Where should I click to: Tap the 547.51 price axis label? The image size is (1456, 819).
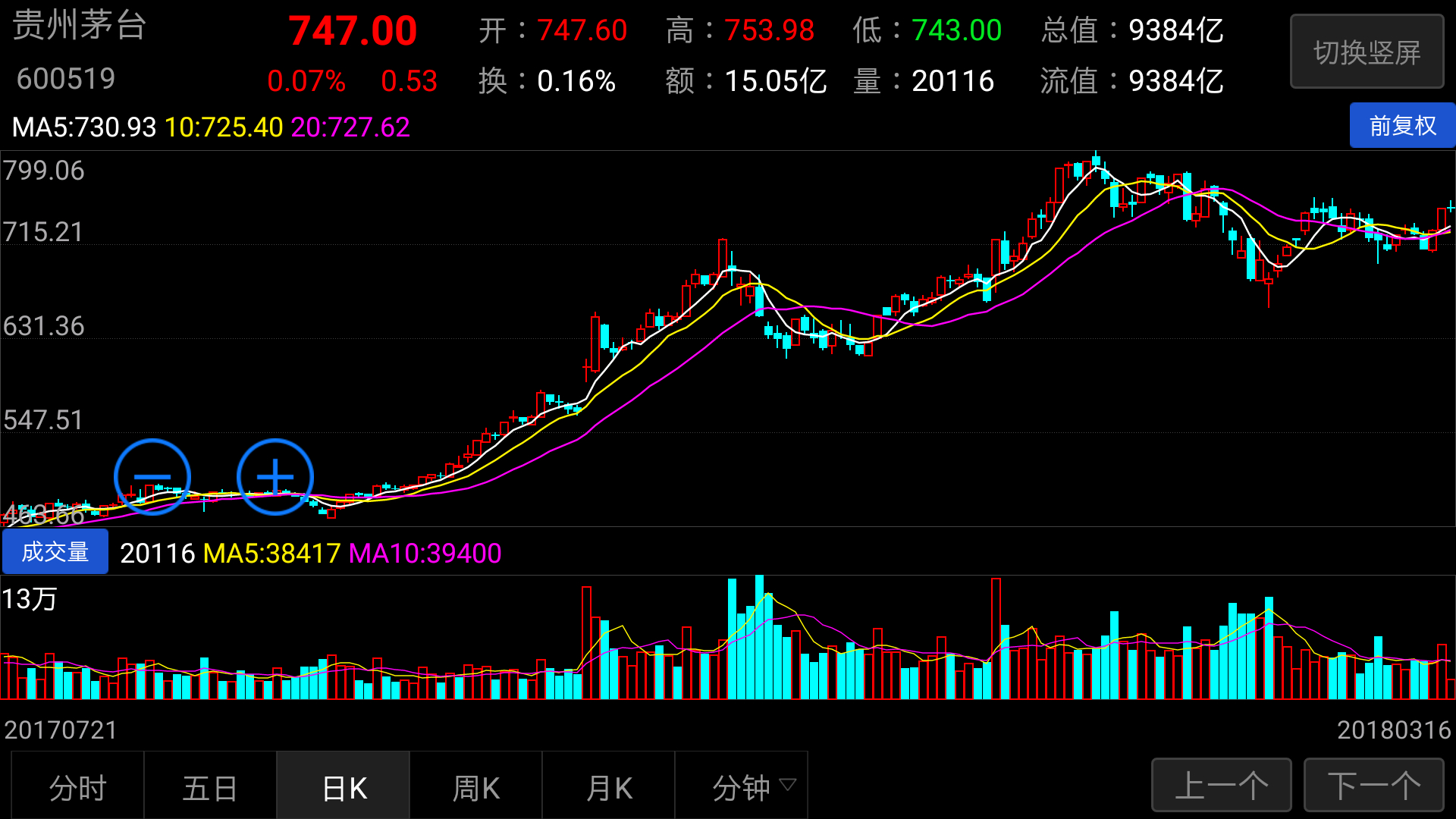click(43, 420)
